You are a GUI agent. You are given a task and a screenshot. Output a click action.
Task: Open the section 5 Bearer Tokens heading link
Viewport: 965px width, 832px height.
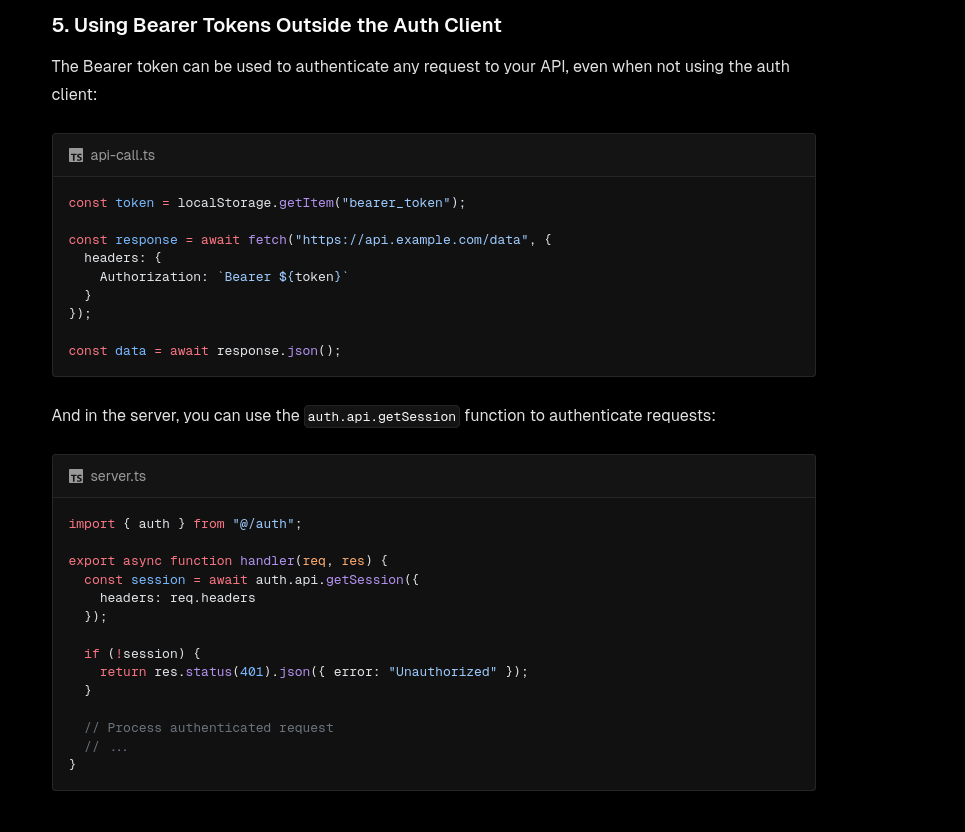[x=276, y=25]
